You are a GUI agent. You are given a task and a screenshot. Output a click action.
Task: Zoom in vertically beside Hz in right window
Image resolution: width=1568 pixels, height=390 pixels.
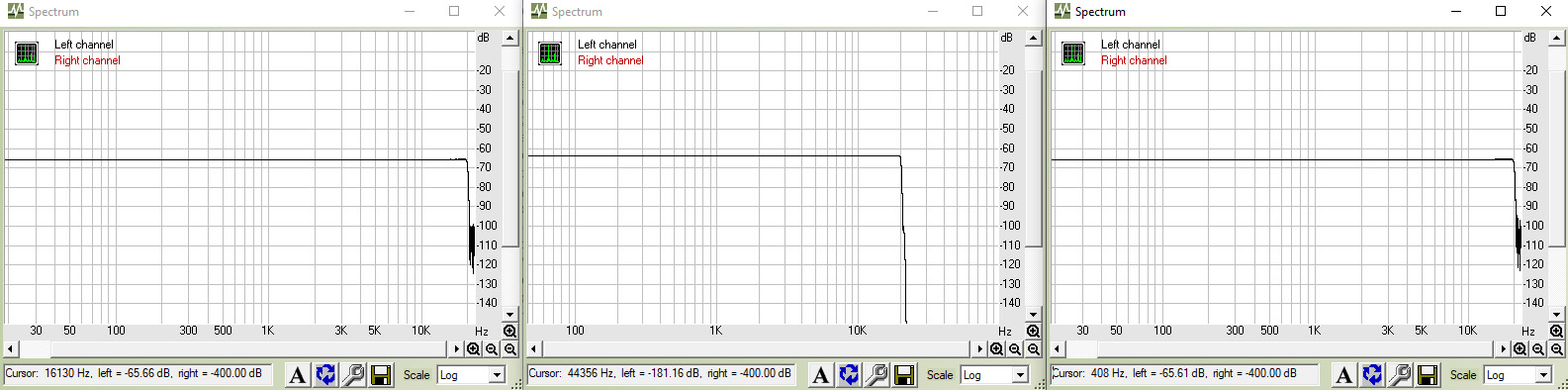tap(1557, 332)
